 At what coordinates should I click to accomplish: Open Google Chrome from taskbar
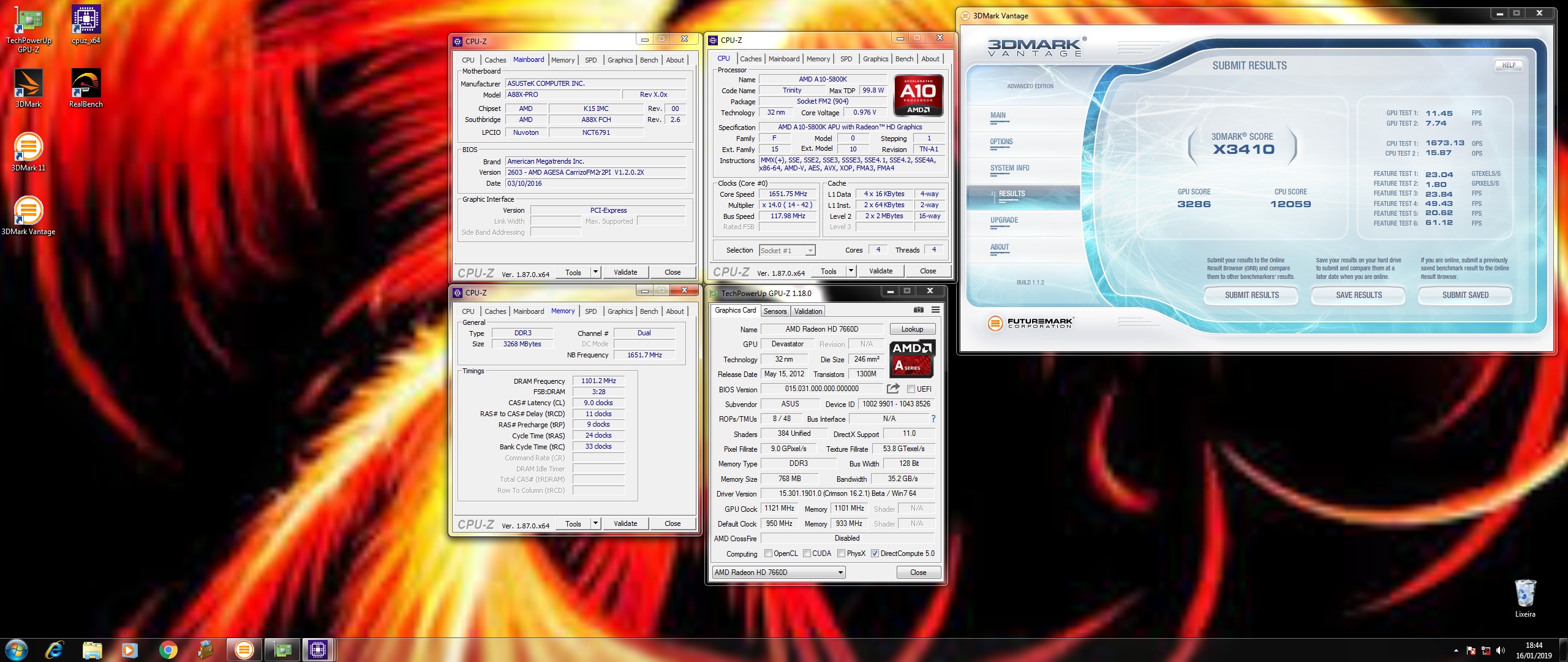point(168,650)
